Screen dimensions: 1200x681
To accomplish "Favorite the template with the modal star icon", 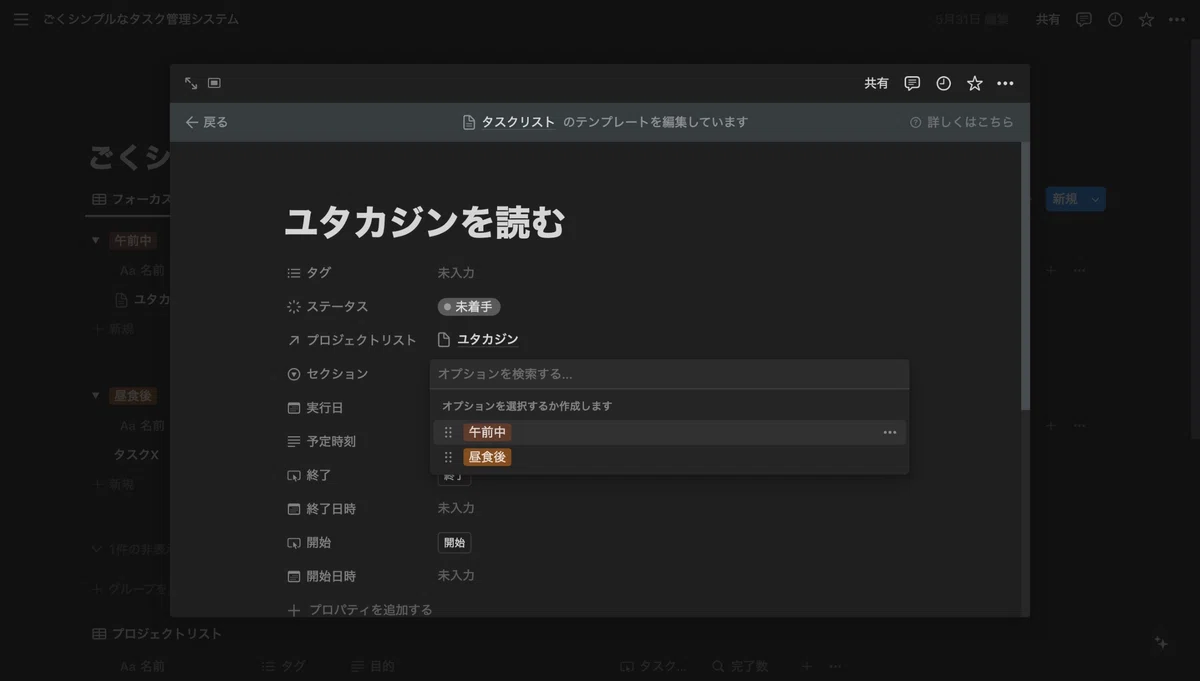I will 974,83.
